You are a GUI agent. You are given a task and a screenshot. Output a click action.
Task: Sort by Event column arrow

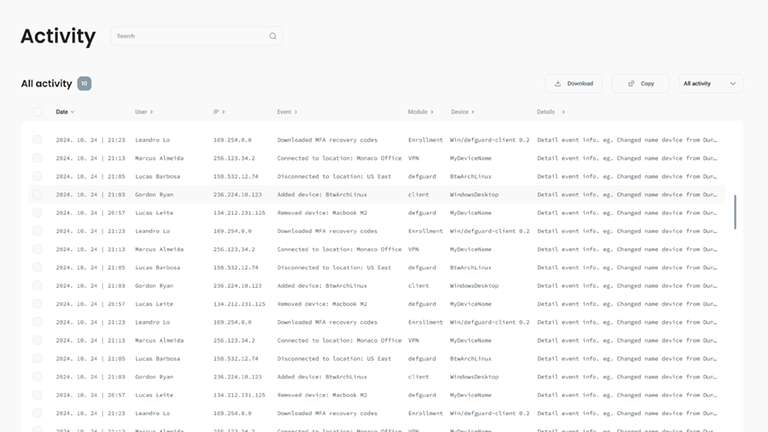[296, 112]
